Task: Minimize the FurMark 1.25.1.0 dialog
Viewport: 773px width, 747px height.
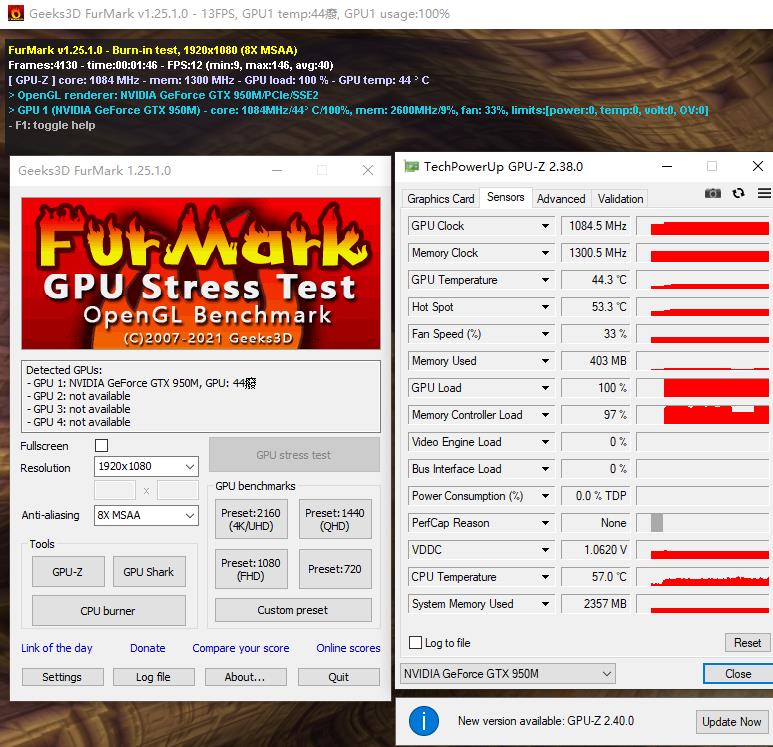Action: pyautogui.click(x=277, y=171)
